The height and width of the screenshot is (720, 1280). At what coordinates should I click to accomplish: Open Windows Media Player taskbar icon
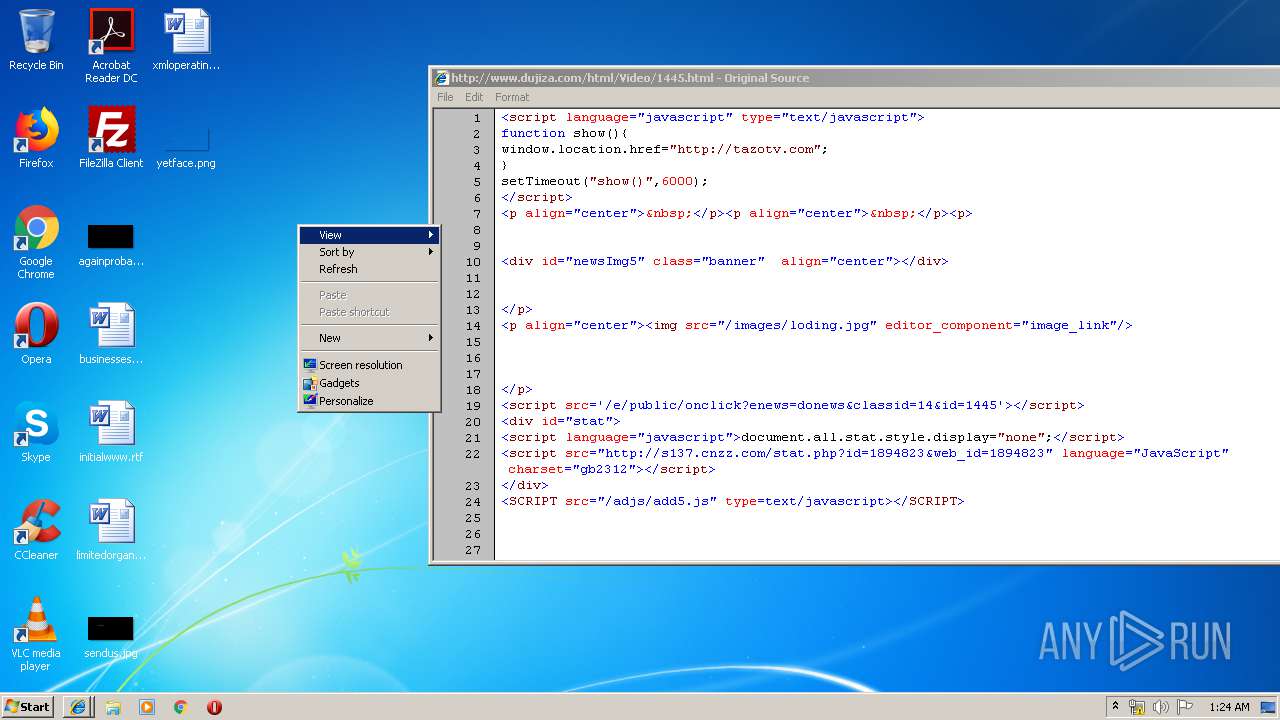(x=147, y=707)
